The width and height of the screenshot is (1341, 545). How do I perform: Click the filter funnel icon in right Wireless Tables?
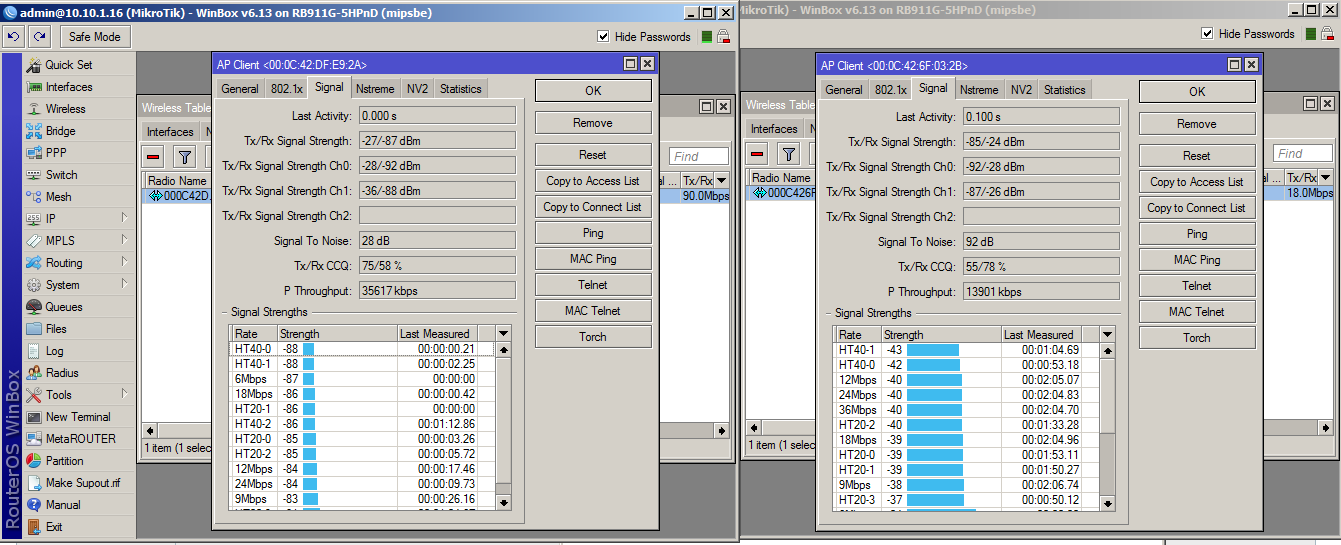click(x=789, y=153)
